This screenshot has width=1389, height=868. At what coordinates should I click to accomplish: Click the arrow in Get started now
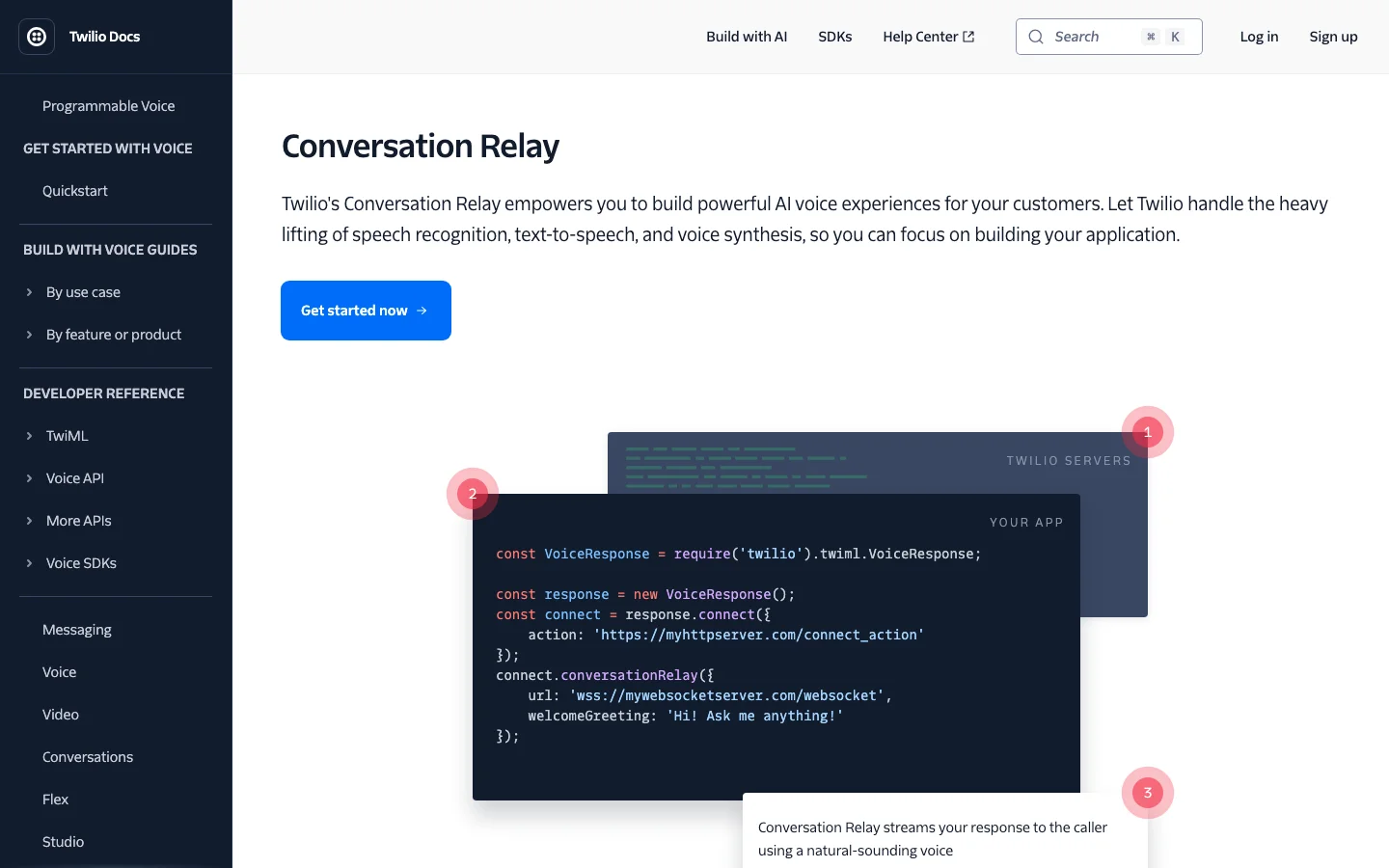[422, 311]
